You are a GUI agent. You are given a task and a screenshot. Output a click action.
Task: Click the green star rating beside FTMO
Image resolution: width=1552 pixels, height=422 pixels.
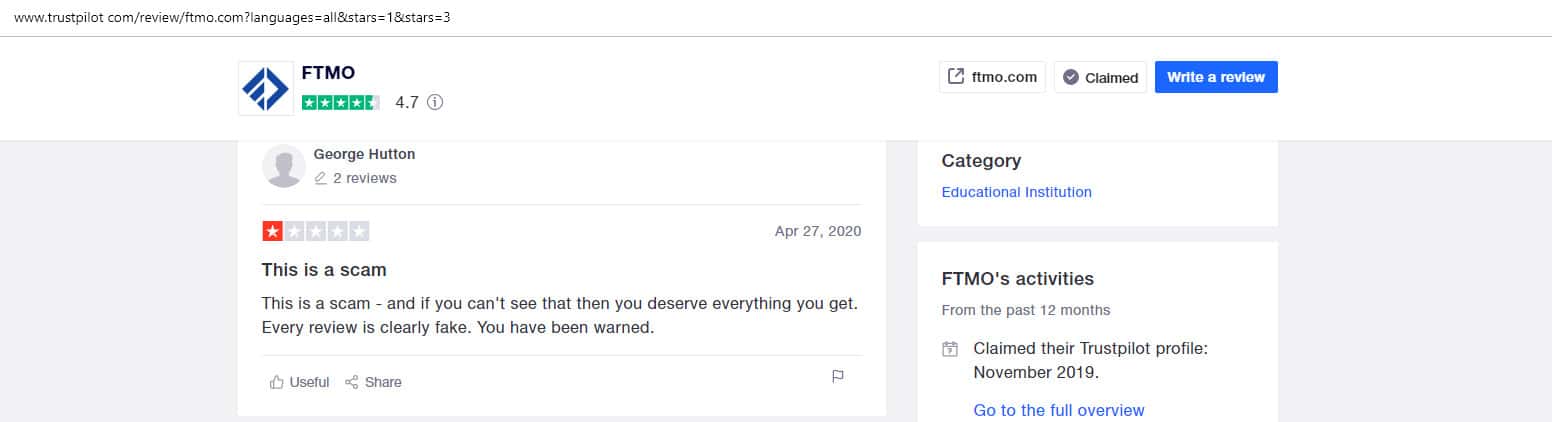340,102
